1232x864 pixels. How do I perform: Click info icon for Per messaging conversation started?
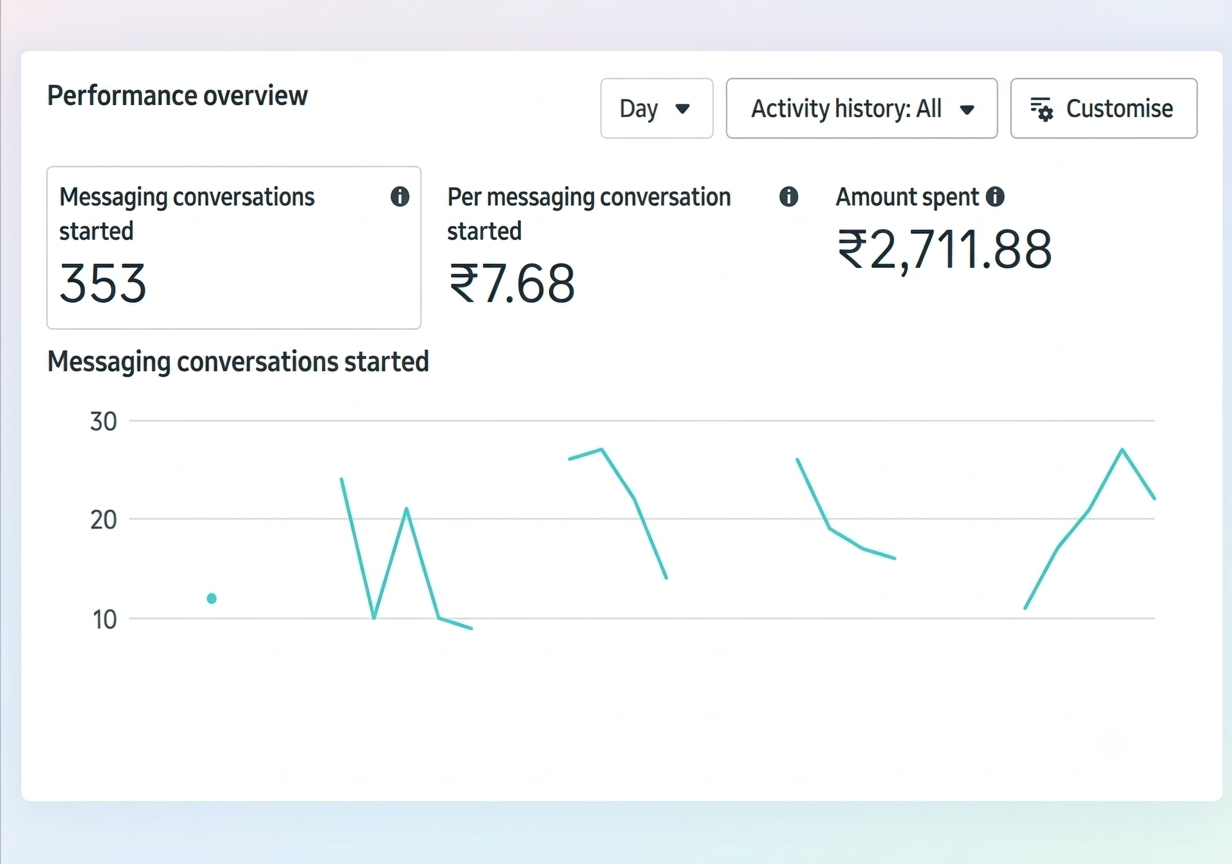[x=789, y=197]
